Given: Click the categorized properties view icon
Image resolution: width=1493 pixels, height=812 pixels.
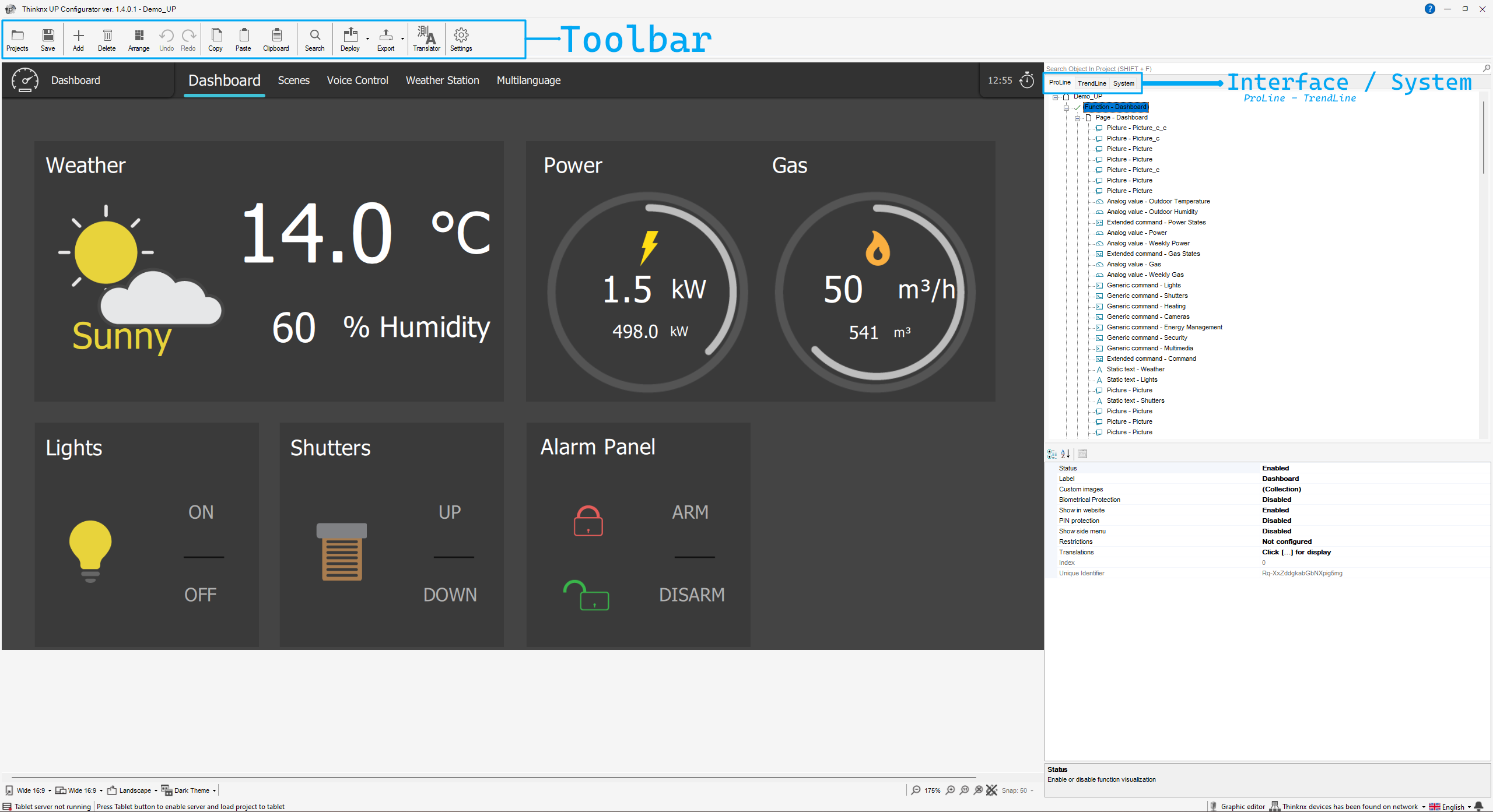Looking at the screenshot, I should (1052, 454).
